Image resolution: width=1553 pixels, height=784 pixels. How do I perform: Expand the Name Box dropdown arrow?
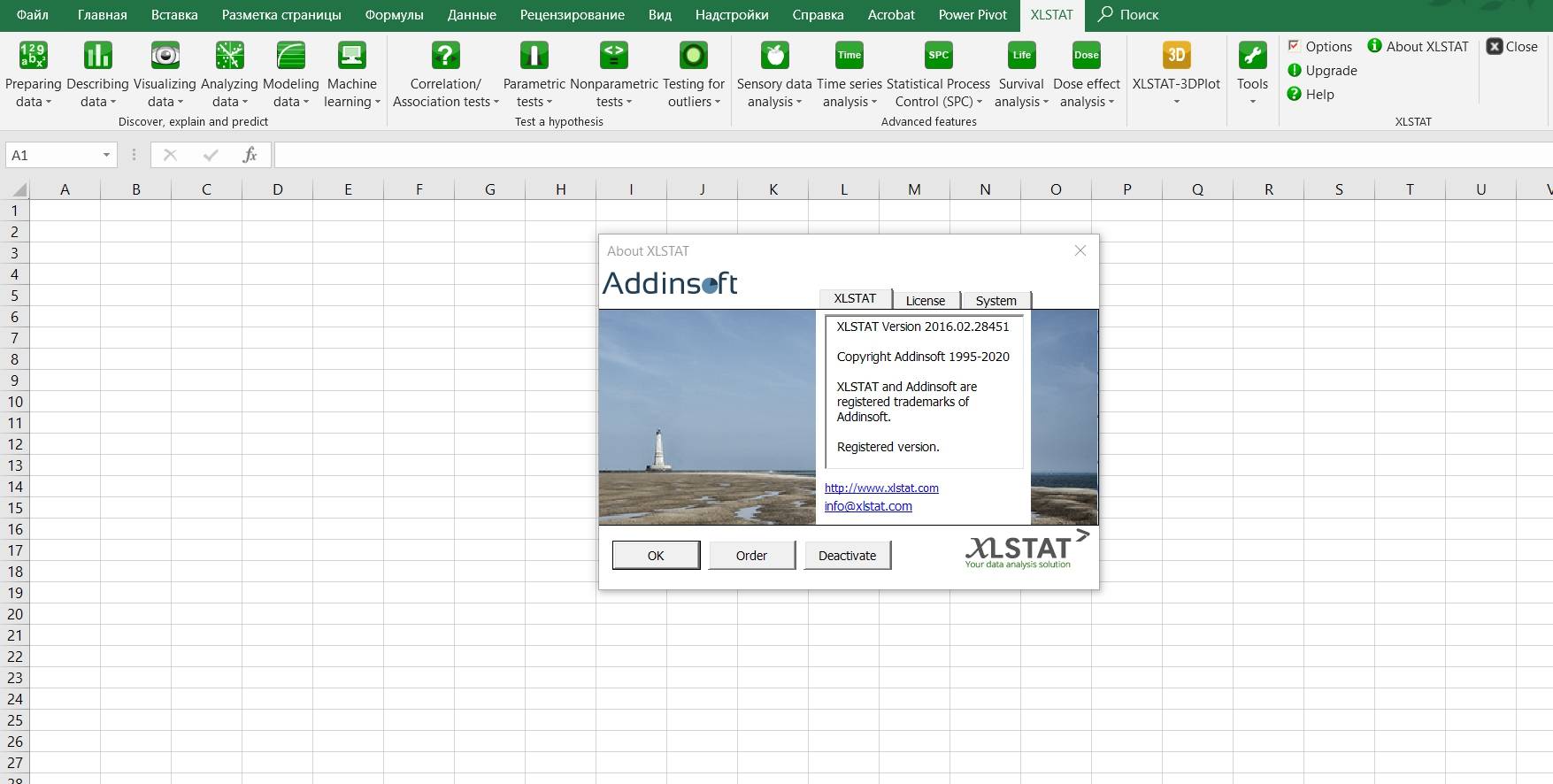point(106,155)
